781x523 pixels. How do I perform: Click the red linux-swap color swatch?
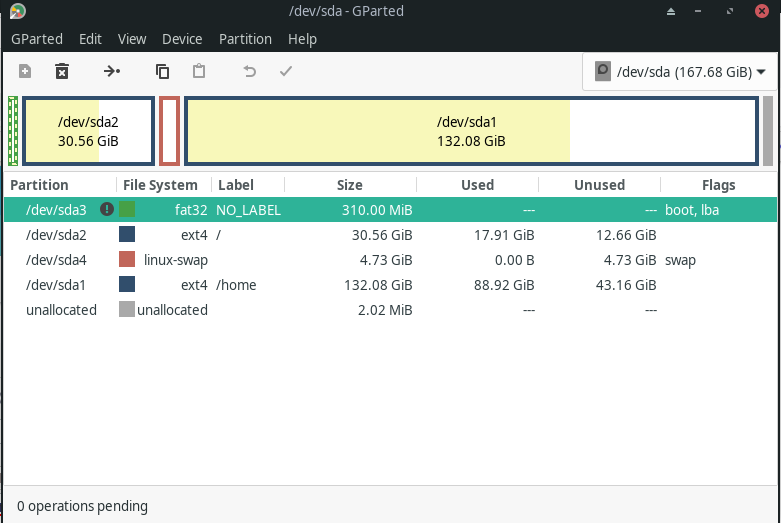pyautogui.click(x=127, y=260)
